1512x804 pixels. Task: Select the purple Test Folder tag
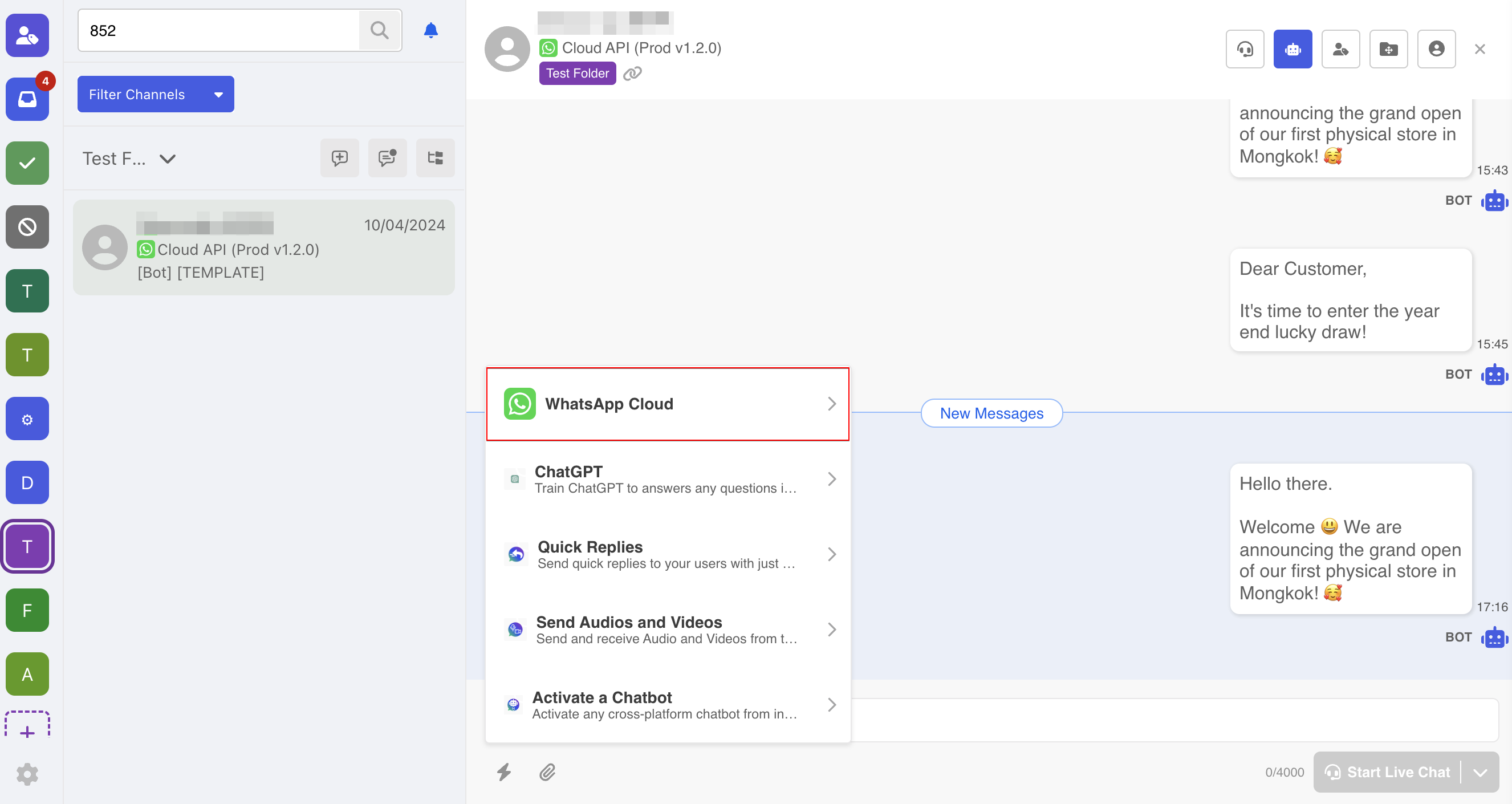577,74
